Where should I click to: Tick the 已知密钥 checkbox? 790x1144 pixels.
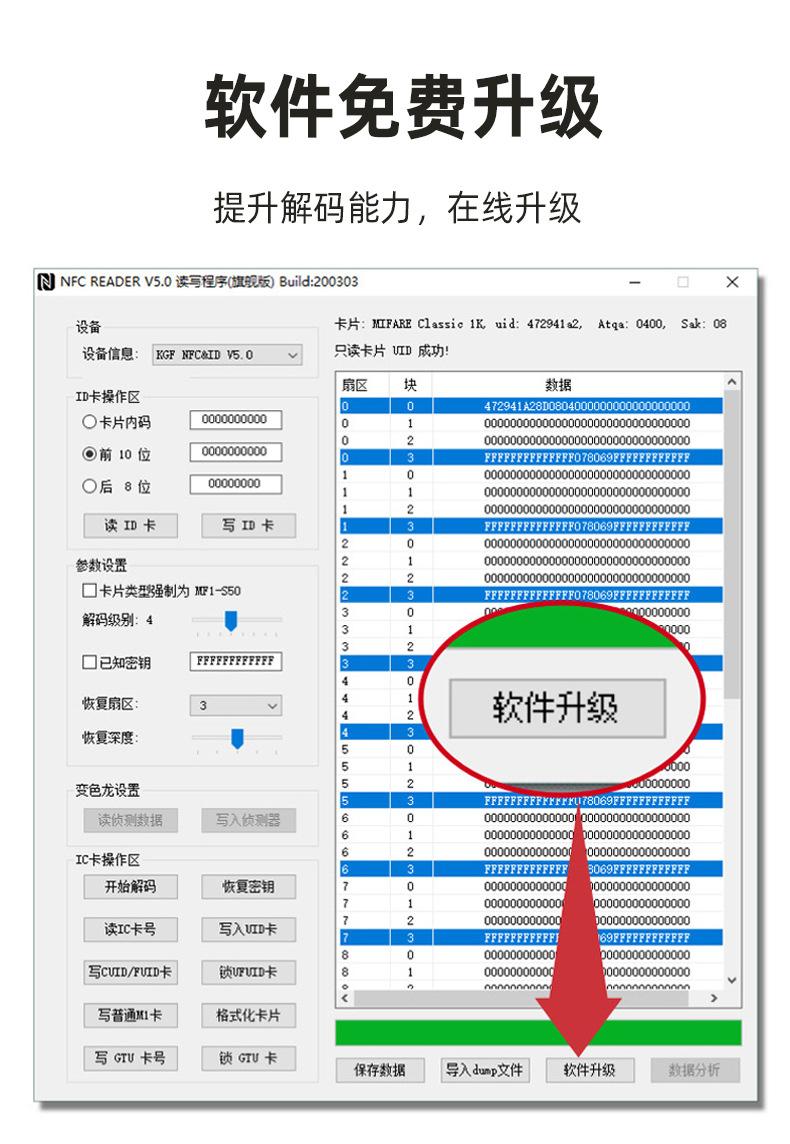pos(89,662)
